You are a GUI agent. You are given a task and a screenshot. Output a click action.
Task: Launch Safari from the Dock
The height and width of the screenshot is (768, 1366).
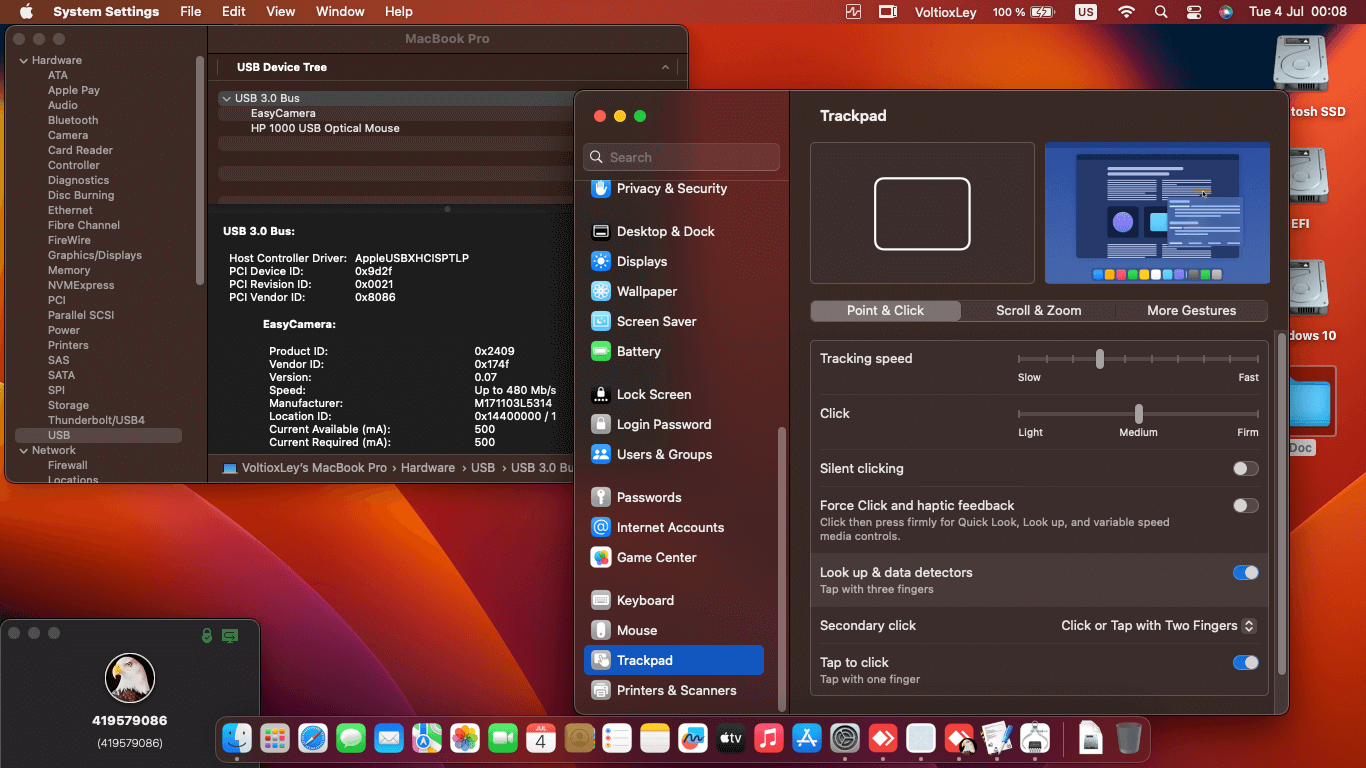313,739
